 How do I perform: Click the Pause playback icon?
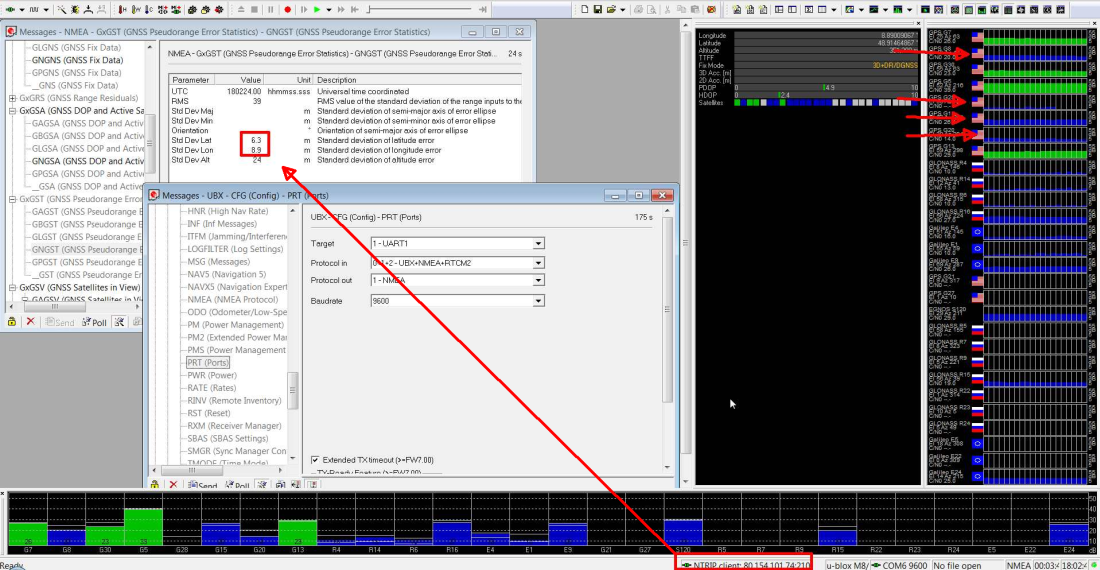(x=270, y=9)
